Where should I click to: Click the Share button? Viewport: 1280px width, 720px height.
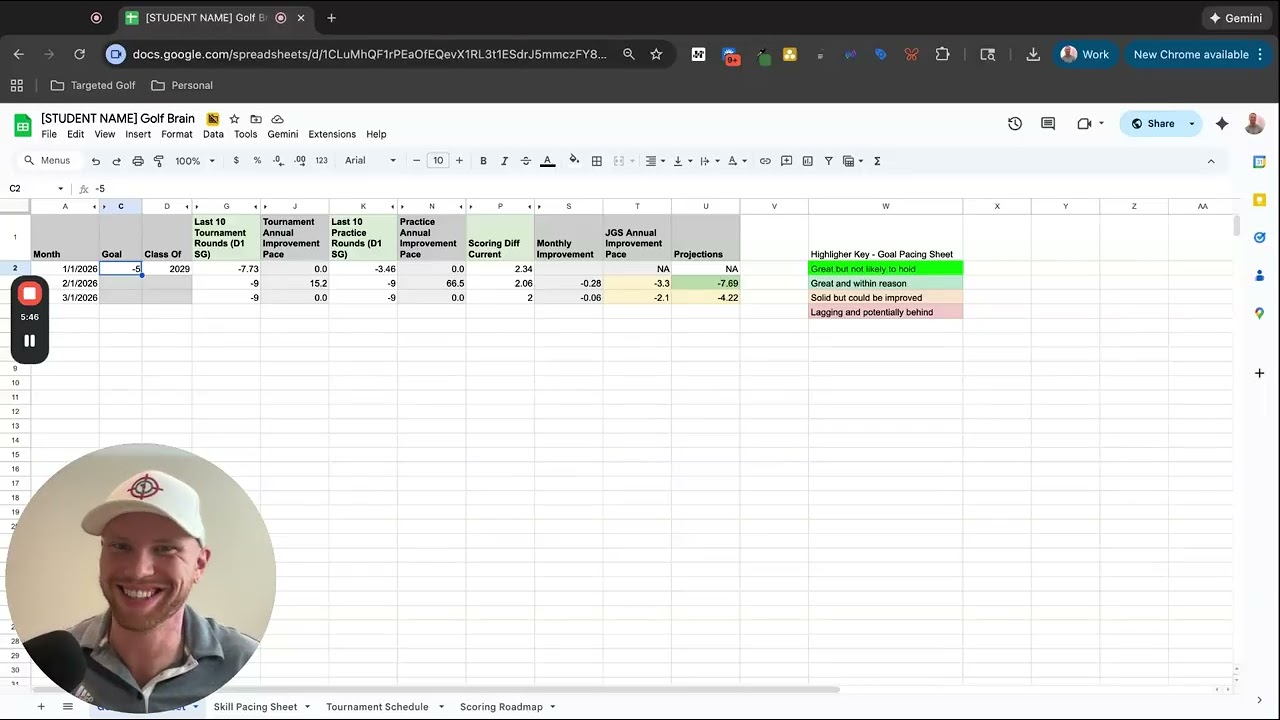pyautogui.click(x=1151, y=124)
